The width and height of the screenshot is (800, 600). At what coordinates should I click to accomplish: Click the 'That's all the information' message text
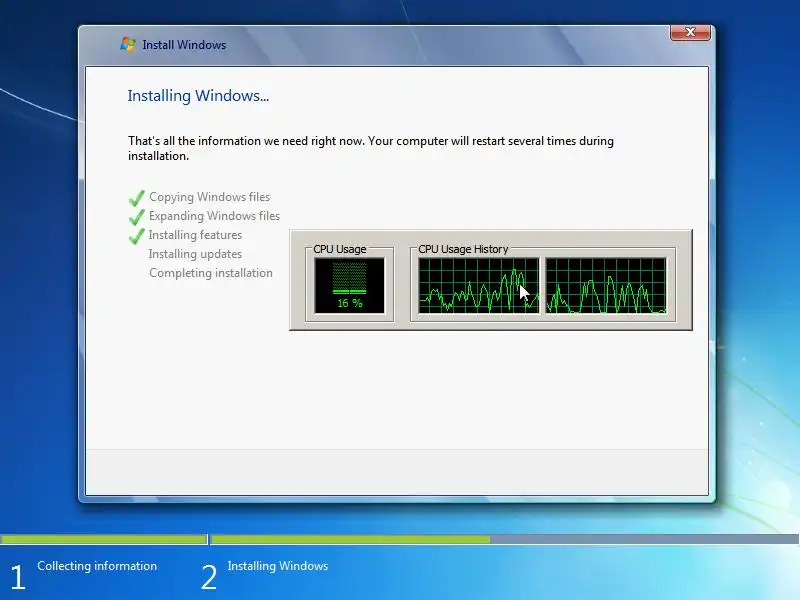click(371, 148)
